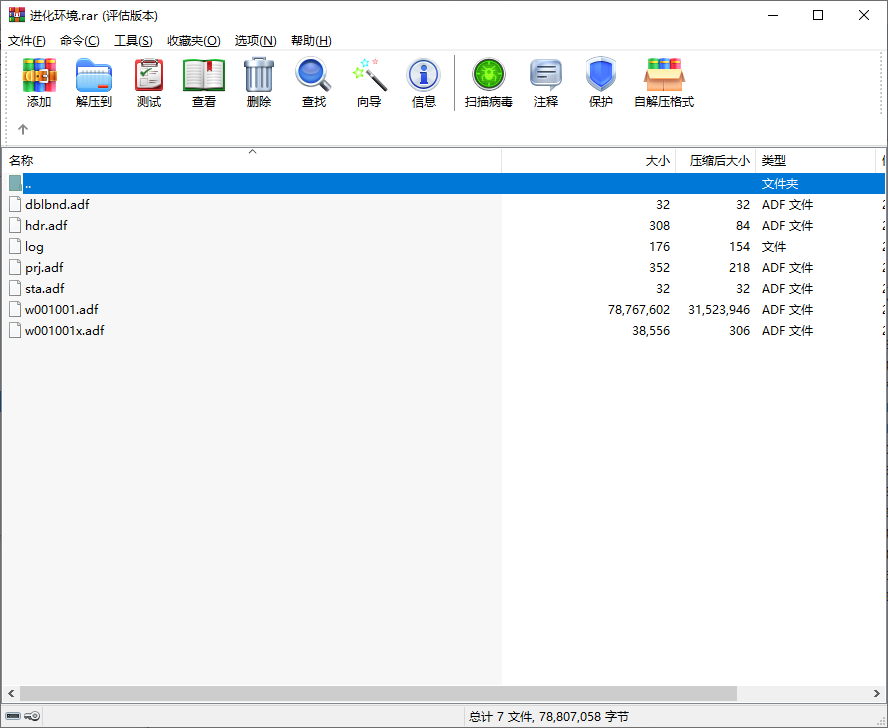The width and height of the screenshot is (888, 728).
Task: Select file icon of w001001.adf
Action: coord(15,309)
